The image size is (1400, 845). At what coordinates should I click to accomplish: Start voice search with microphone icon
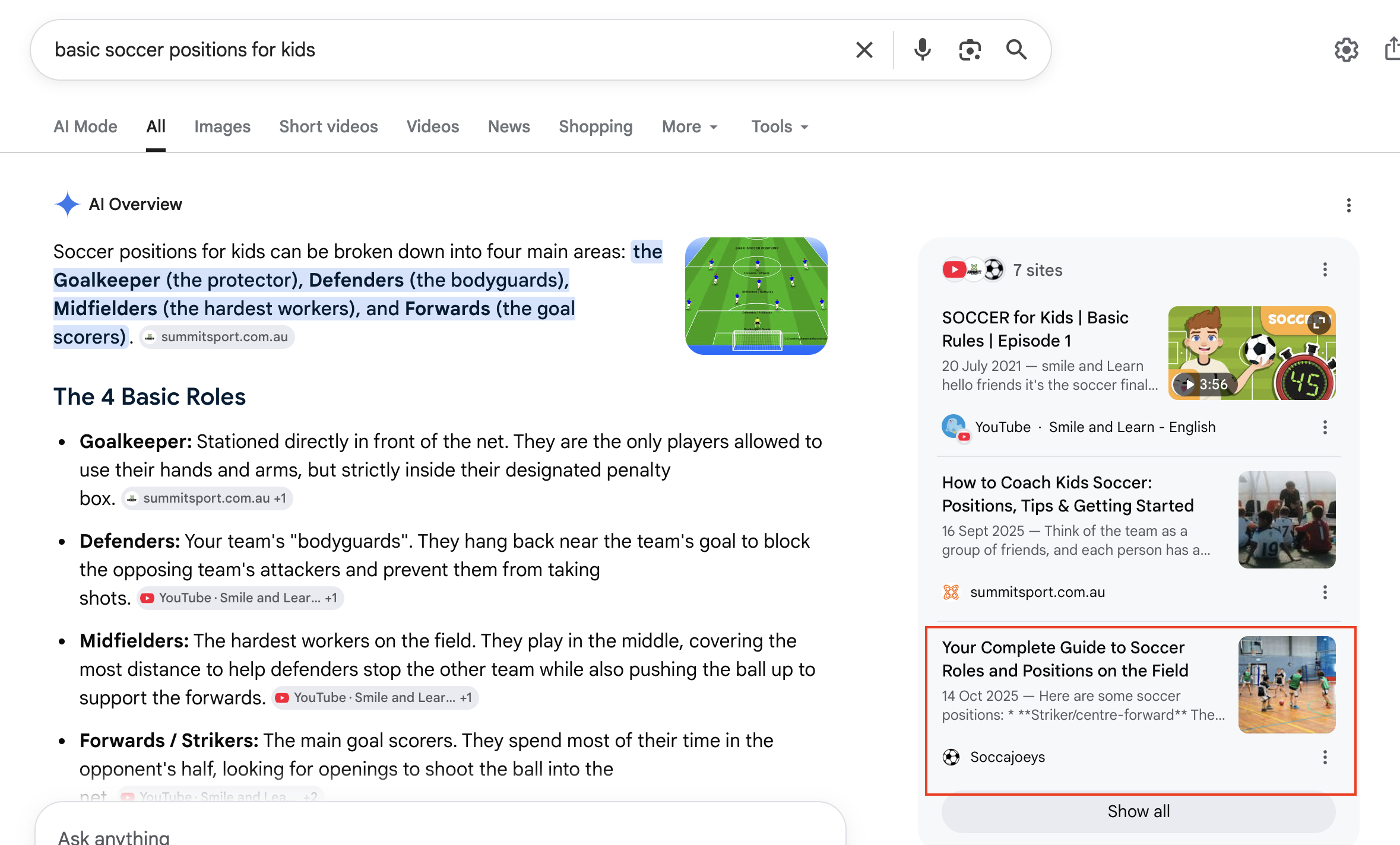(x=922, y=50)
